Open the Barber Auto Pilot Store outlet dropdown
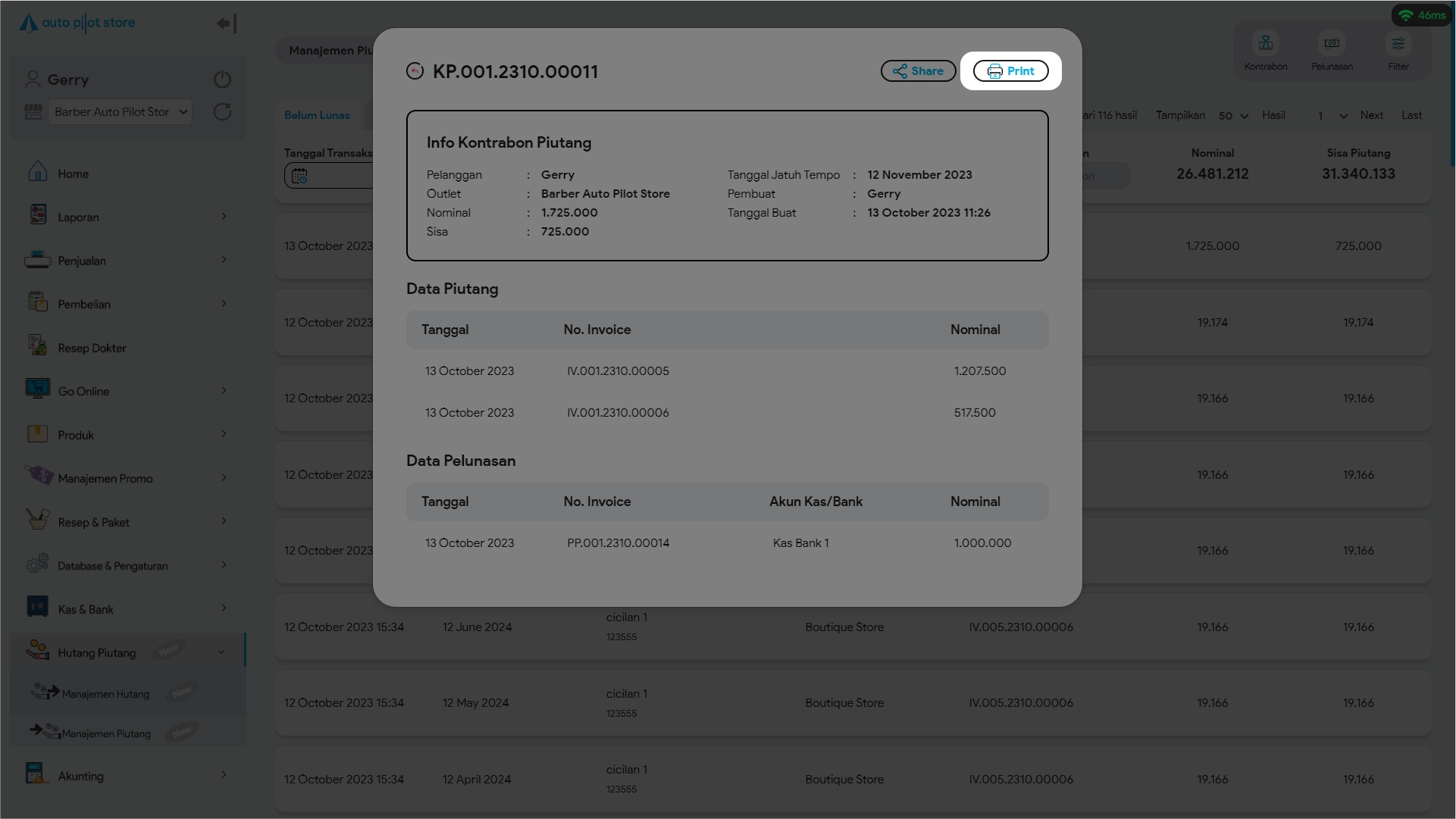This screenshot has width=1456, height=819. (x=120, y=112)
